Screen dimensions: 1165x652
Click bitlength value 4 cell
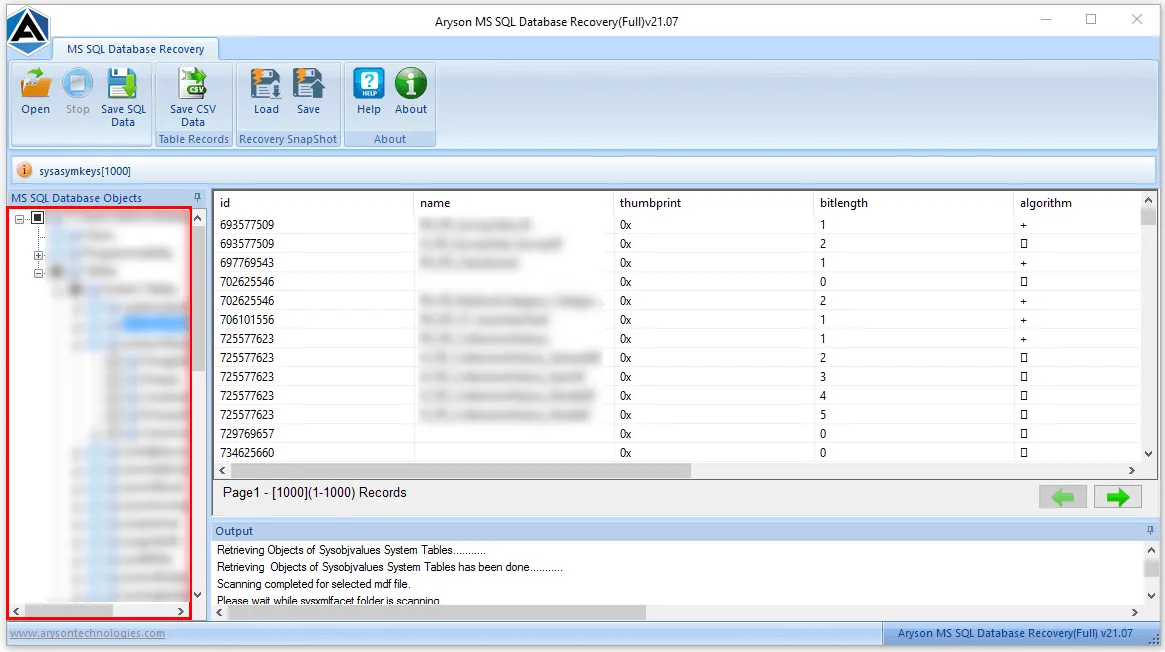pyautogui.click(x=913, y=396)
